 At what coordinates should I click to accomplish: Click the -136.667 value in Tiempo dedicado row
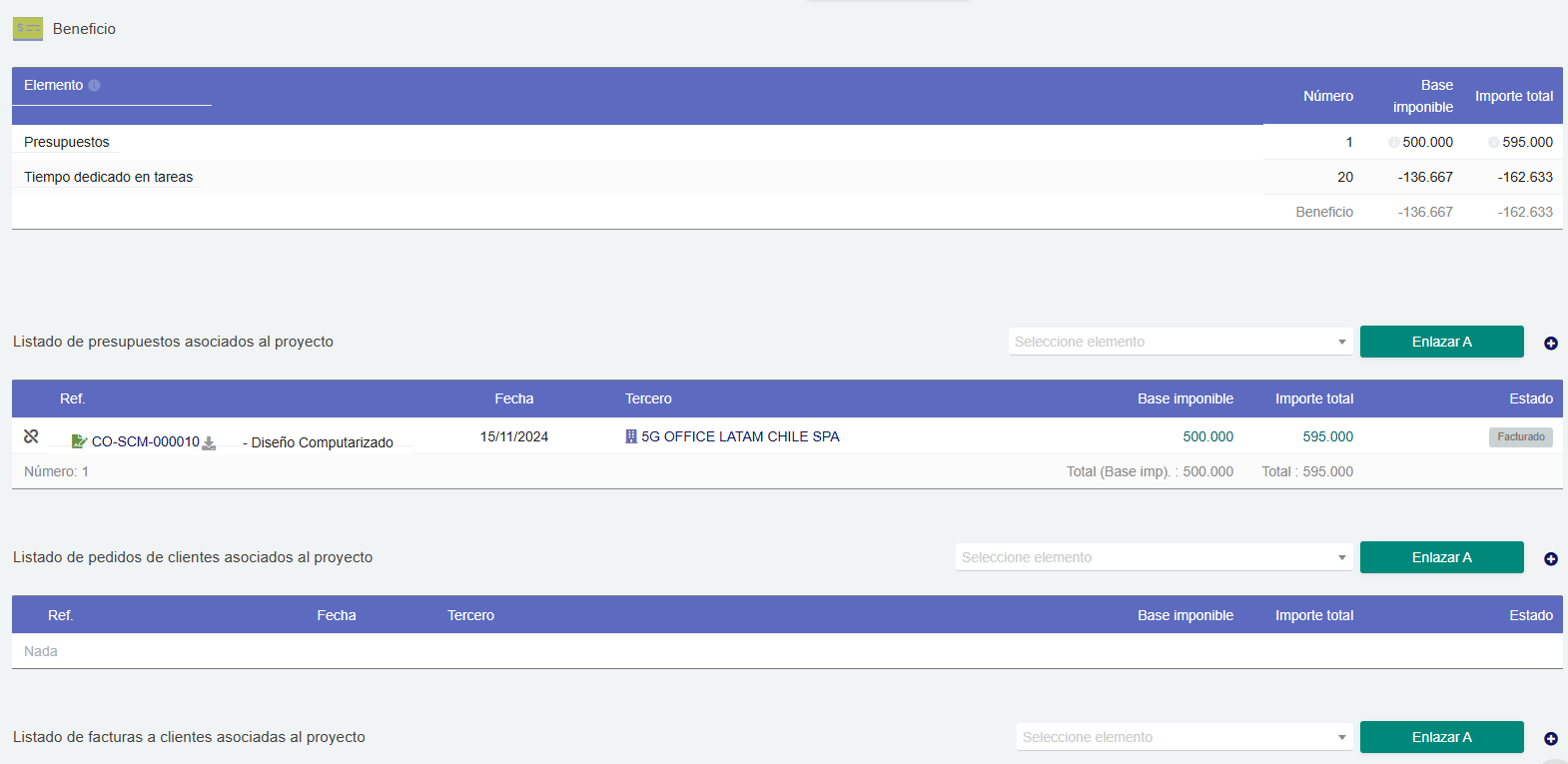(x=1425, y=177)
